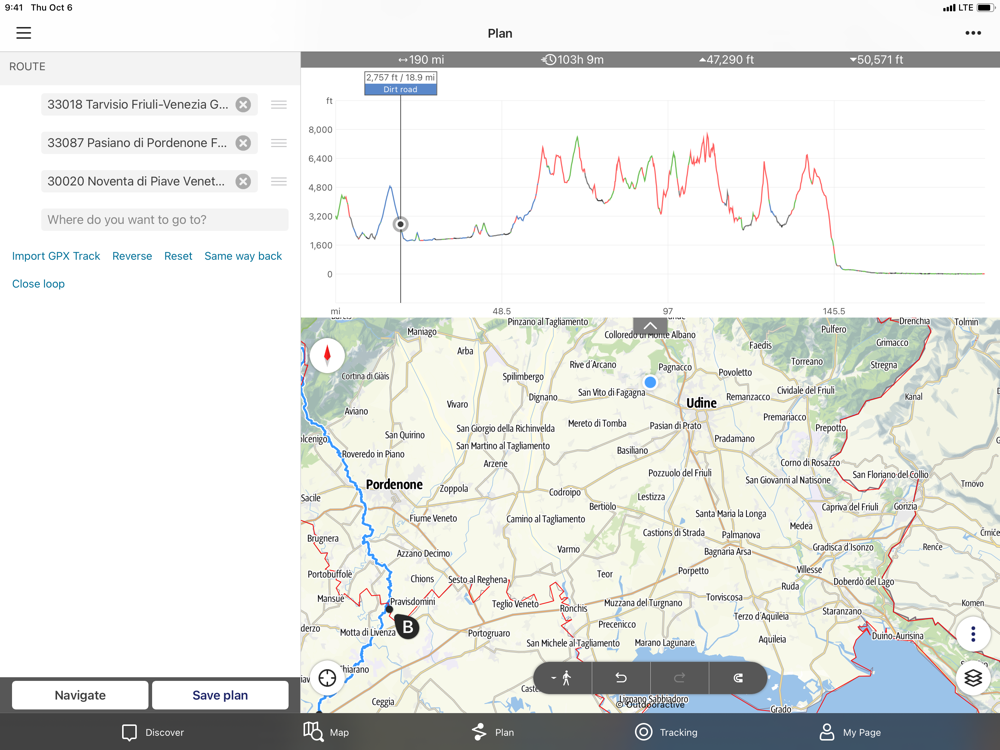Open the map's three-dot options button
The width and height of the screenshot is (1000, 750).
click(973, 634)
